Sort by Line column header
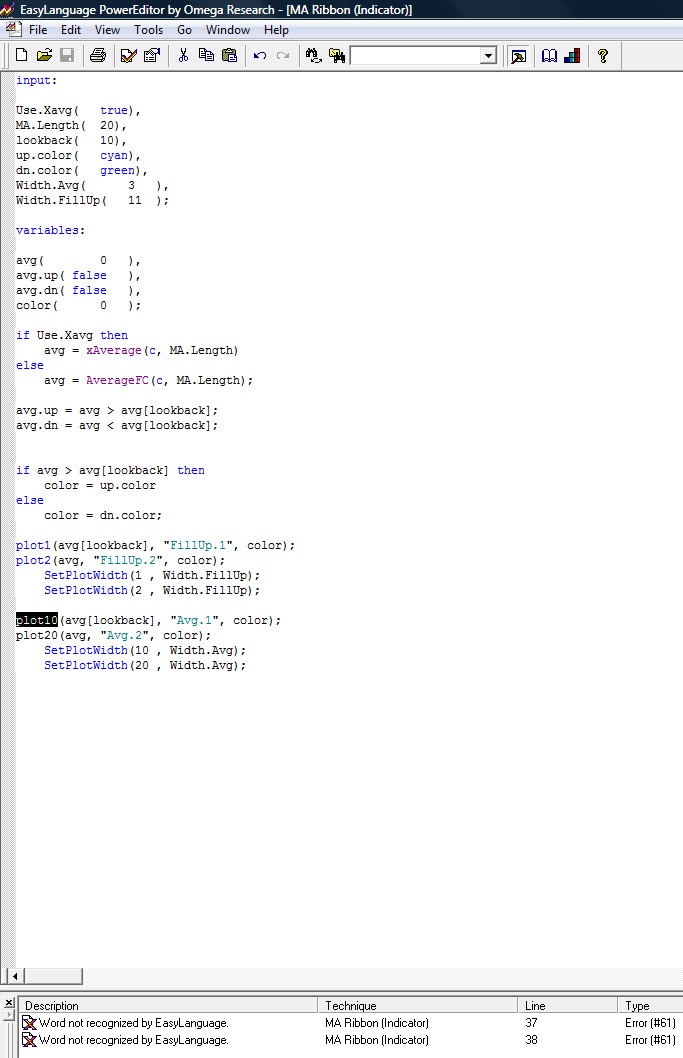Viewport: 683px width, 1058px height. click(x=568, y=1005)
